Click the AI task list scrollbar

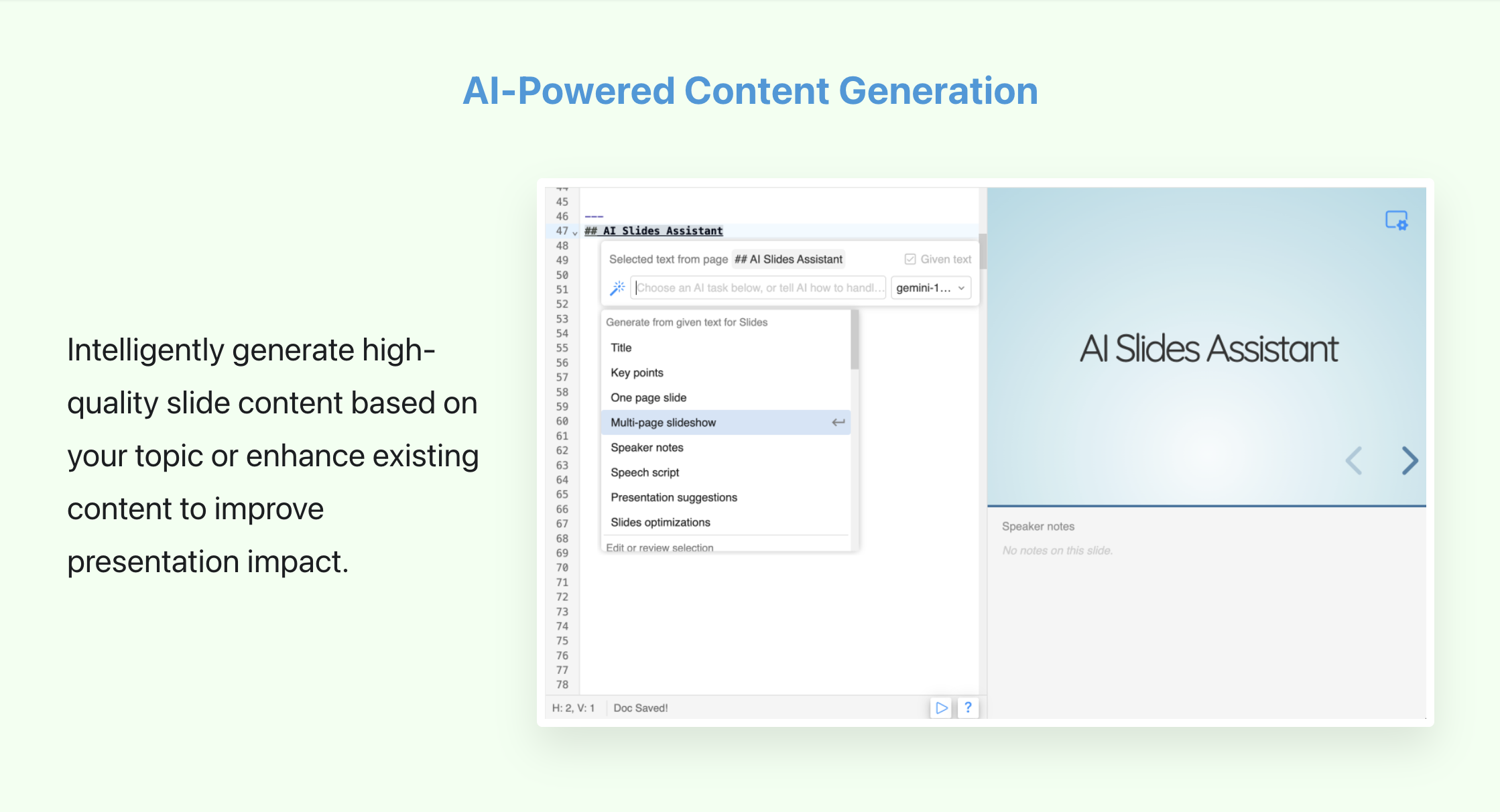(855, 340)
